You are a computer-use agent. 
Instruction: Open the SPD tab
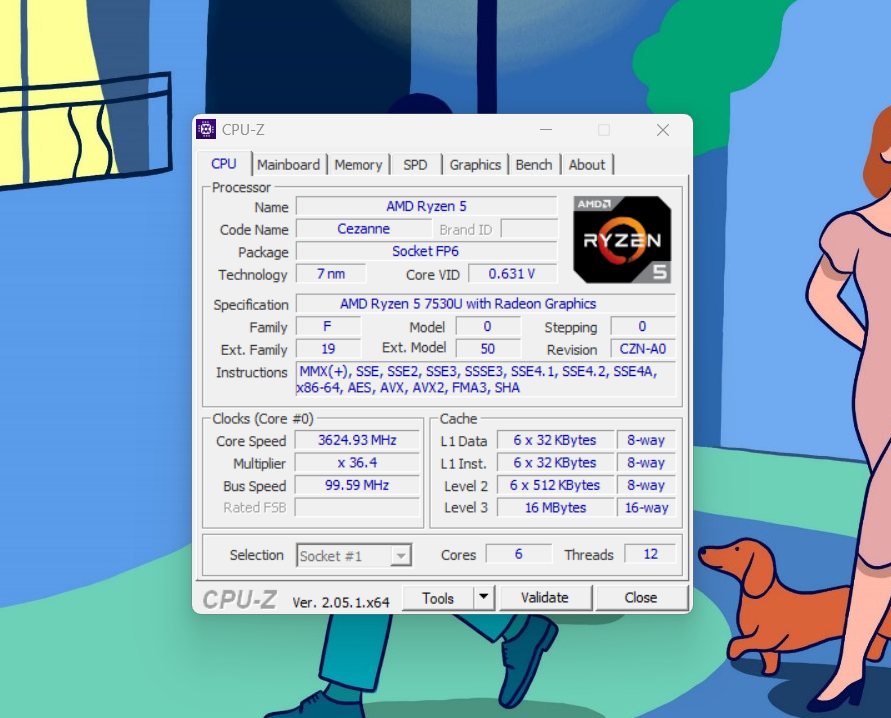coord(415,165)
